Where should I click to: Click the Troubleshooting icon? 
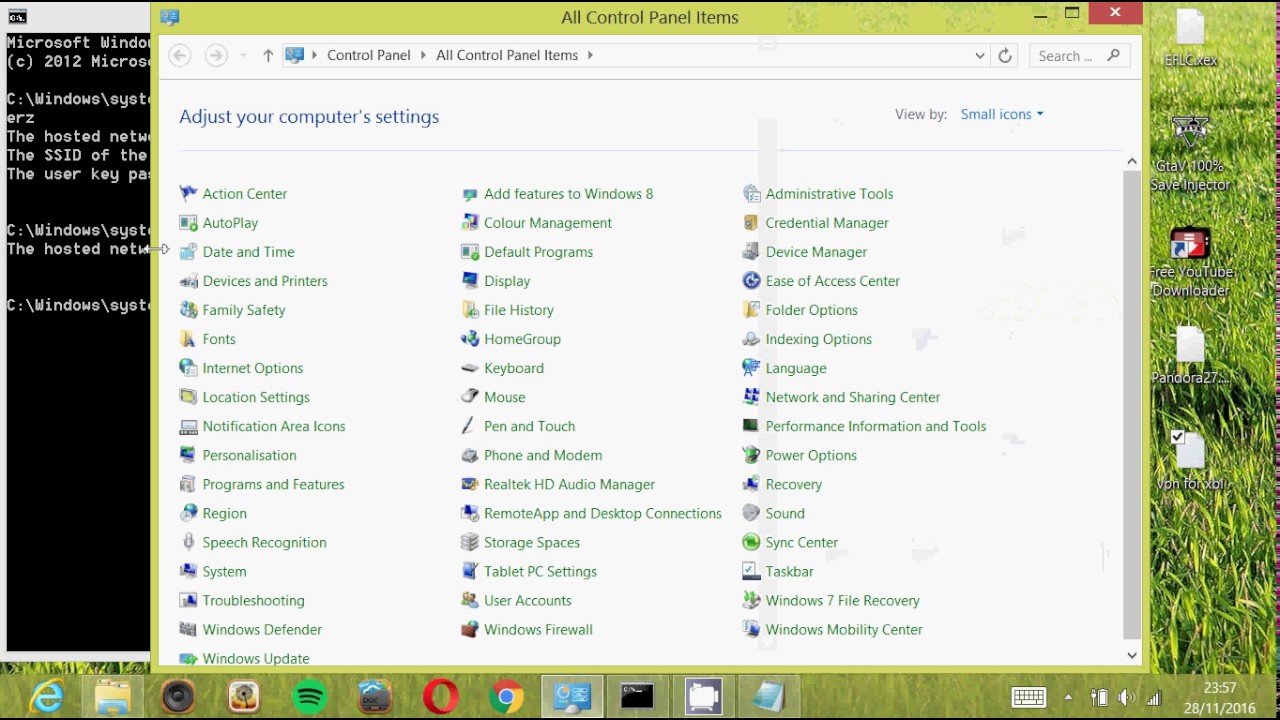pyautogui.click(x=188, y=600)
